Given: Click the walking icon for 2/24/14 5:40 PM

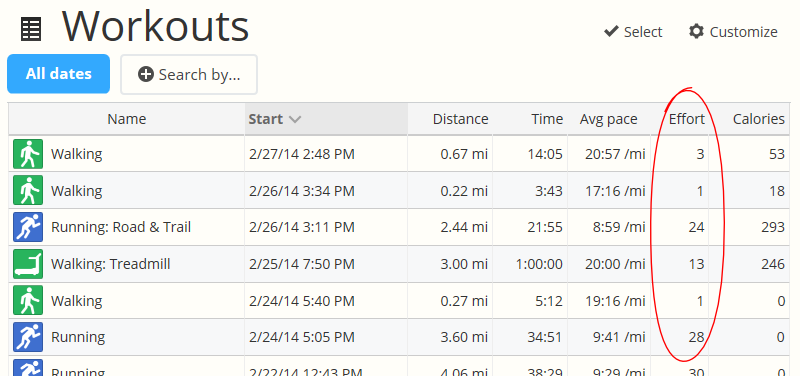Looking at the screenshot, I should (x=28, y=300).
